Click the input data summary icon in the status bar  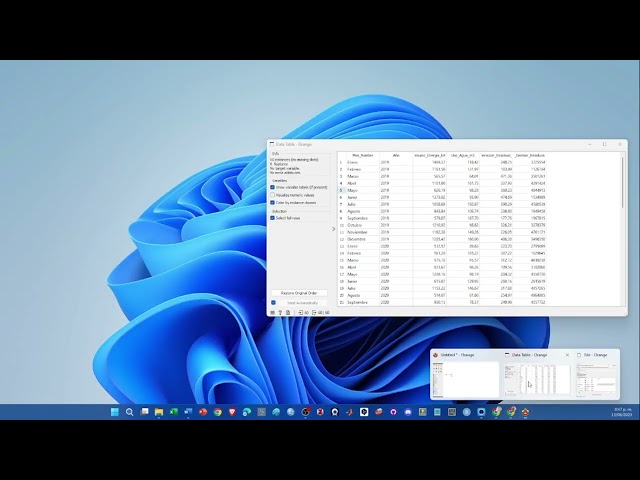point(303,313)
